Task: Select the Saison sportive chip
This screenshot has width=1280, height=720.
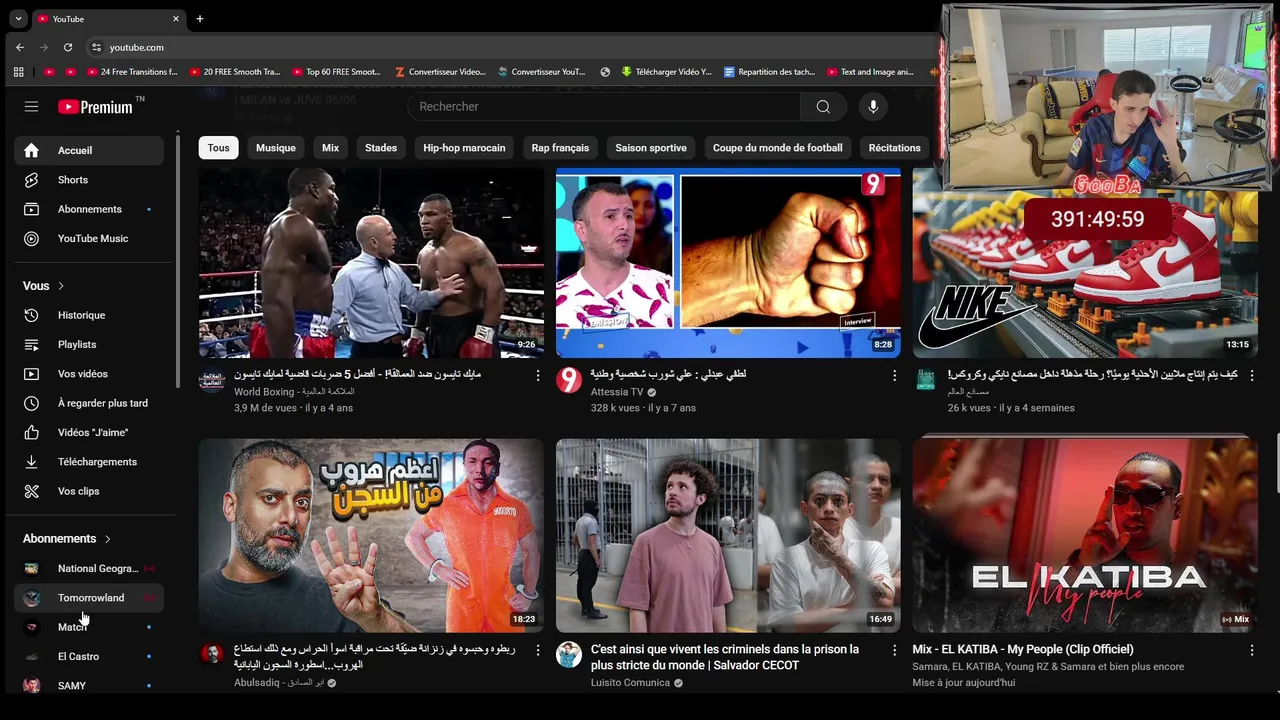Action: point(651,148)
